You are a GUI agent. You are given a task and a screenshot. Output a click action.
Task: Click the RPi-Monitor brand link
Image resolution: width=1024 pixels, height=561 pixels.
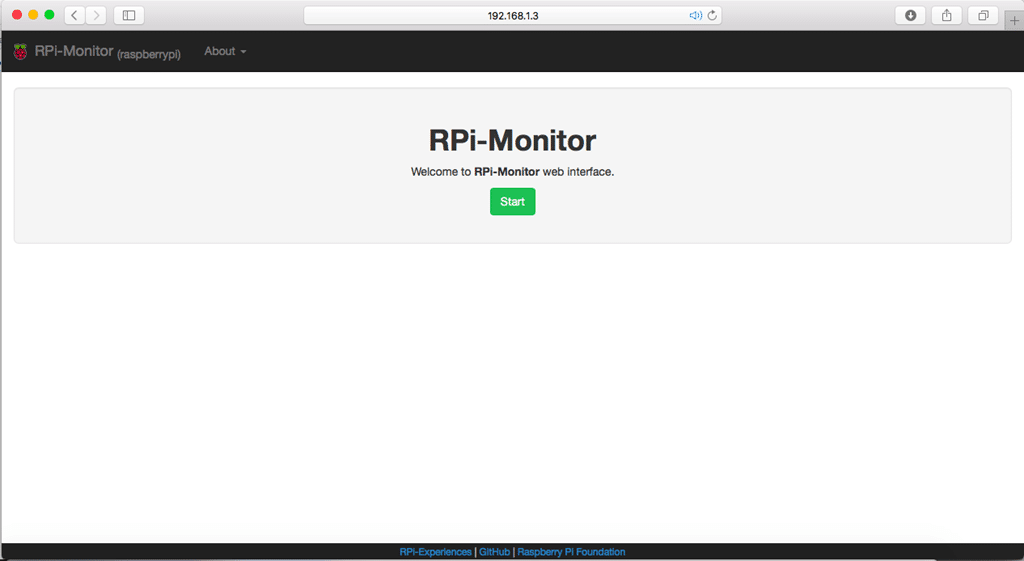[74, 51]
